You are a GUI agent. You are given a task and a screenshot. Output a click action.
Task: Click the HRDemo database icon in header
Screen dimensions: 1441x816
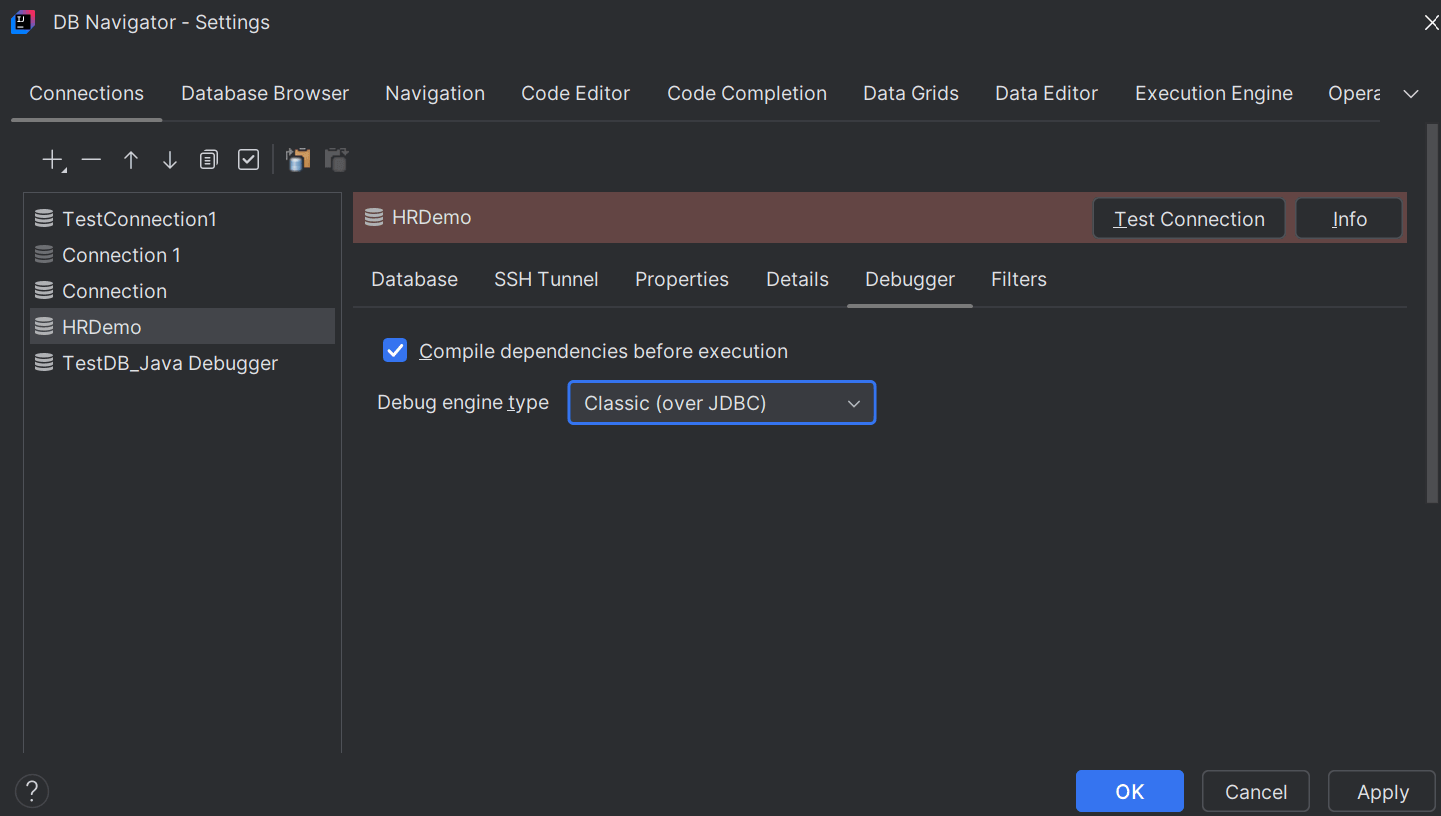tap(374, 217)
